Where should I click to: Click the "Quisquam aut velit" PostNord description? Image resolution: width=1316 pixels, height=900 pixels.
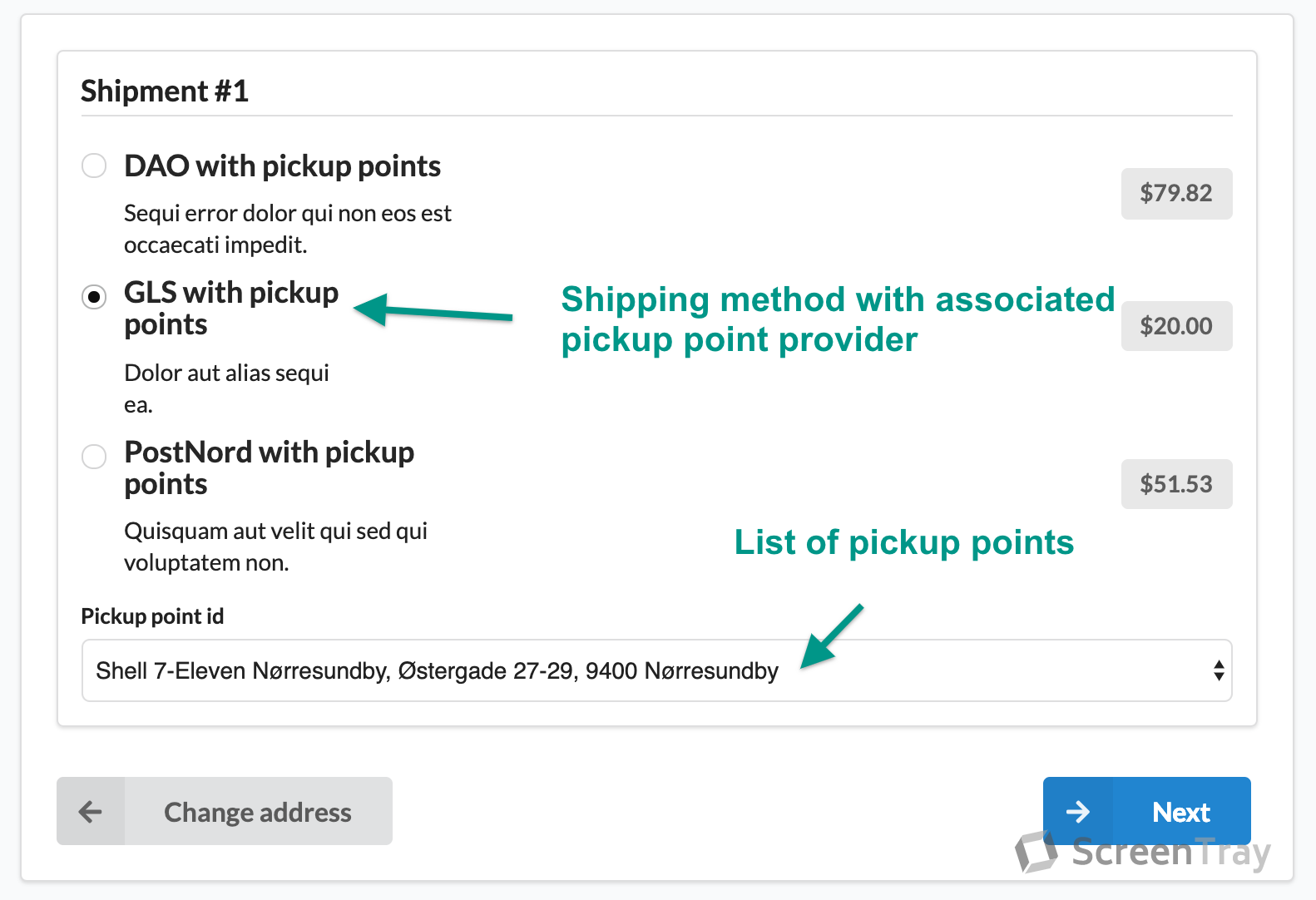pos(275,546)
